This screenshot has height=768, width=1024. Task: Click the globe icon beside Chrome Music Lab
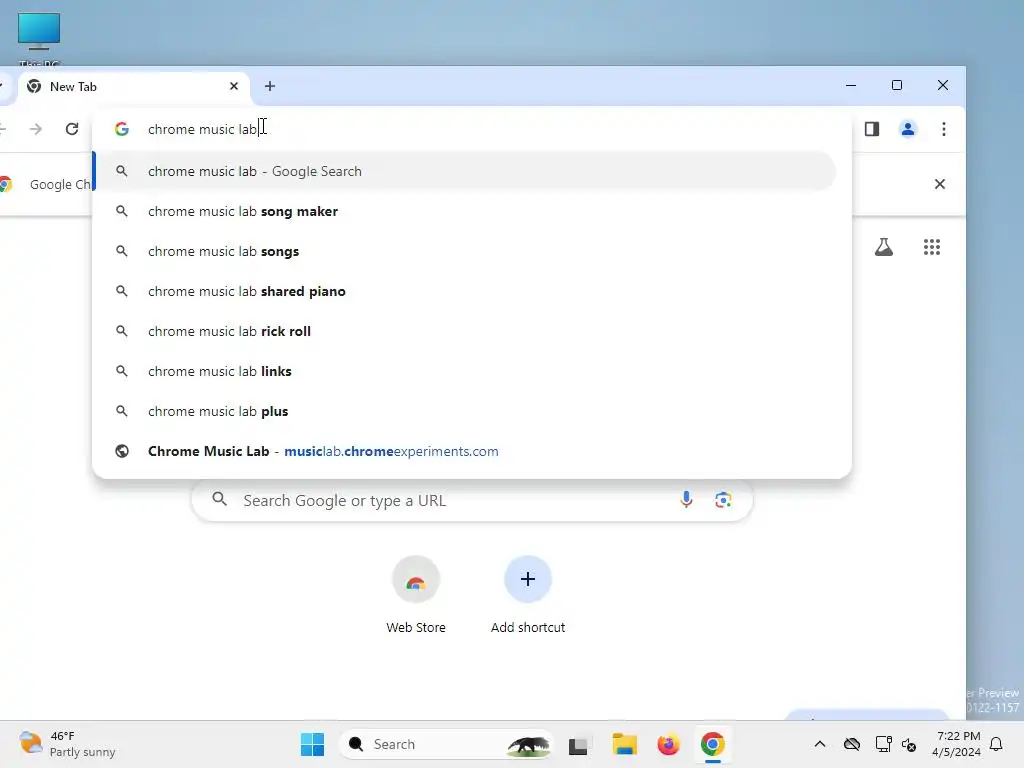122,451
